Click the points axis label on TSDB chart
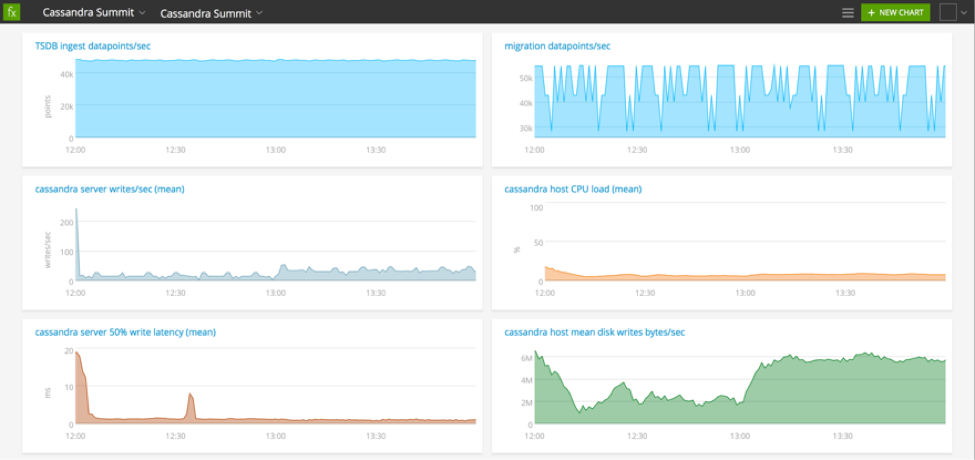 pos(47,107)
